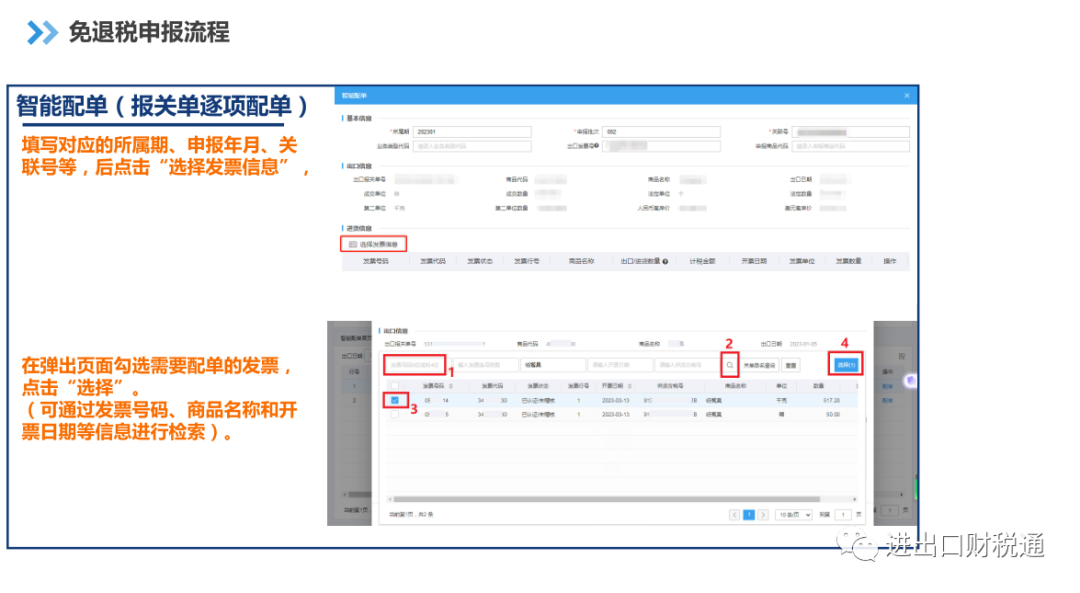The width and height of the screenshot is (1080, 593).
Task: Click the 出口发票号 input field
Action: tap(661, 146)
